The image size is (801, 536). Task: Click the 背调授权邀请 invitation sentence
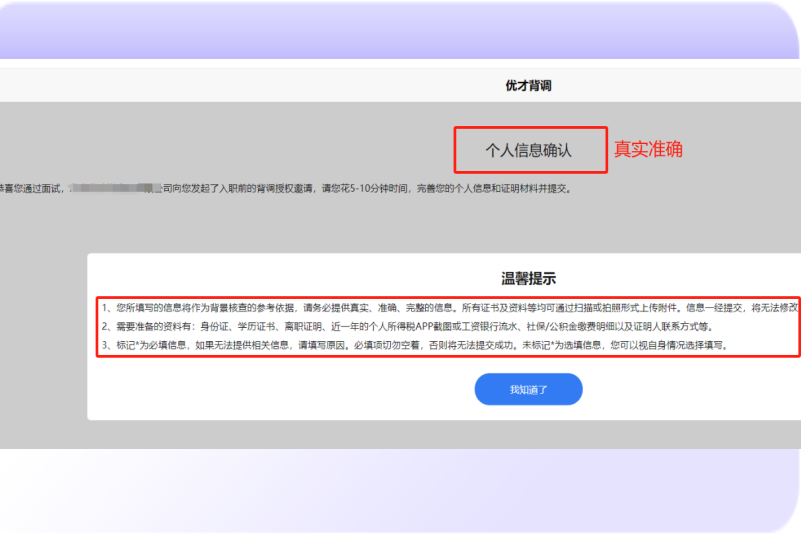[x=286, y=189]
